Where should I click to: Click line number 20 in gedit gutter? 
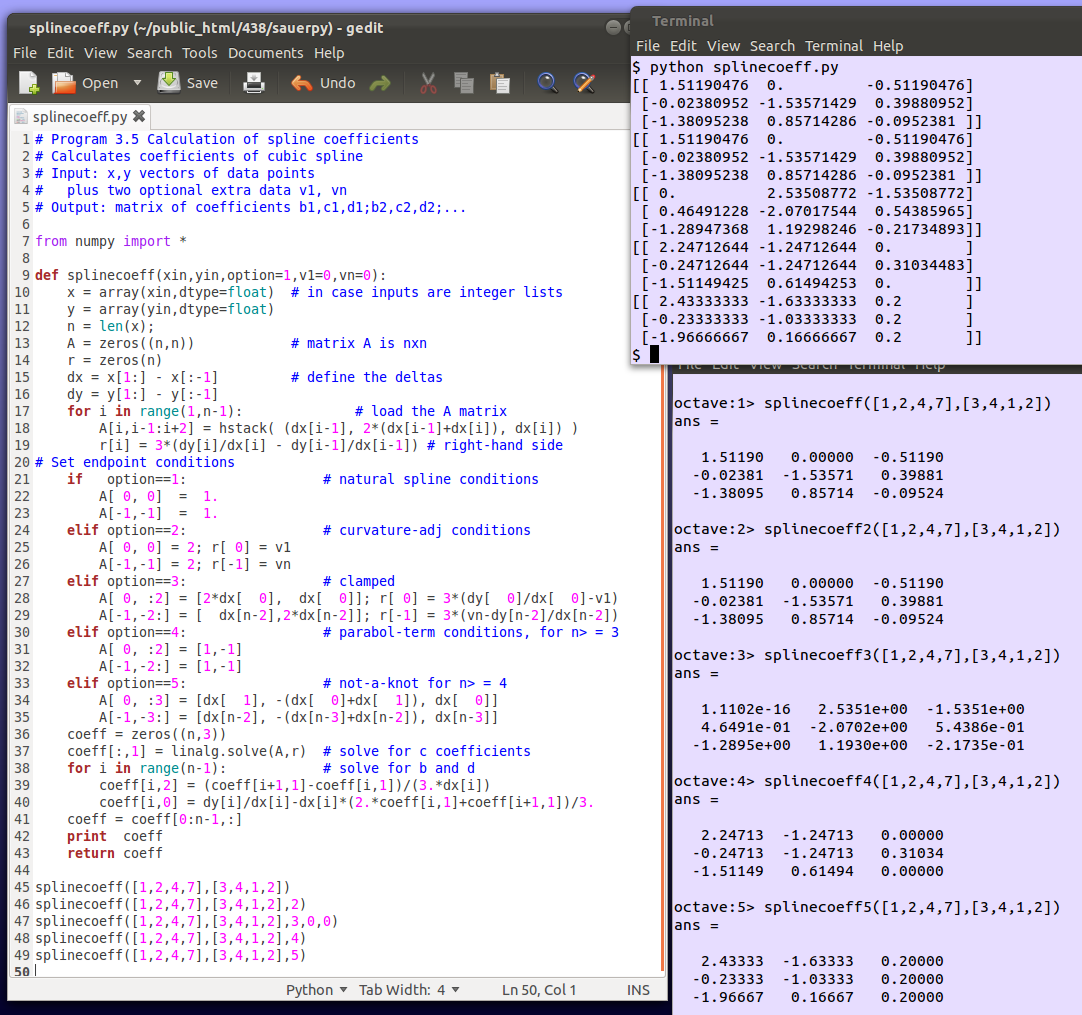tap(22, 462)
